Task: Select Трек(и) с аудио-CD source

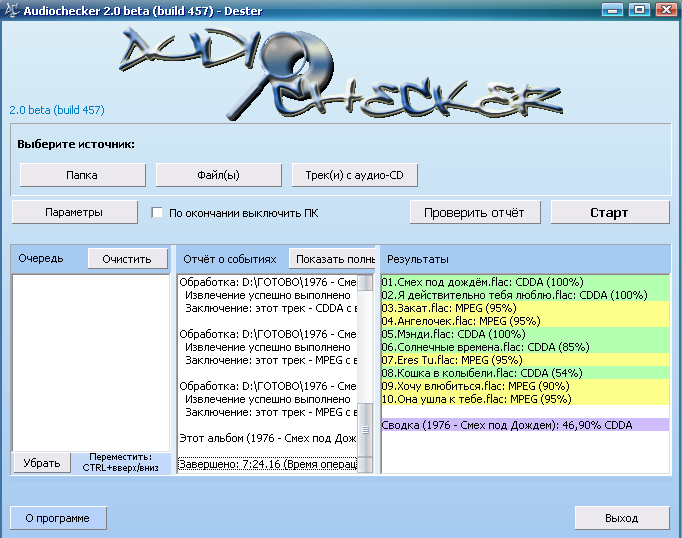Action: pos(354,174)
